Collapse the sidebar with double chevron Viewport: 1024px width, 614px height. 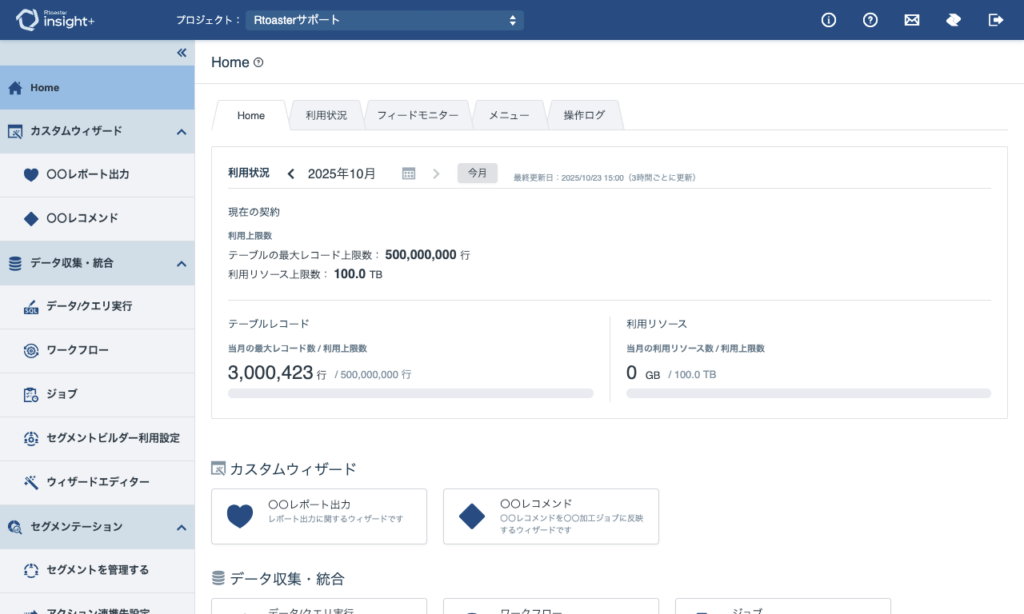(181, 53)
